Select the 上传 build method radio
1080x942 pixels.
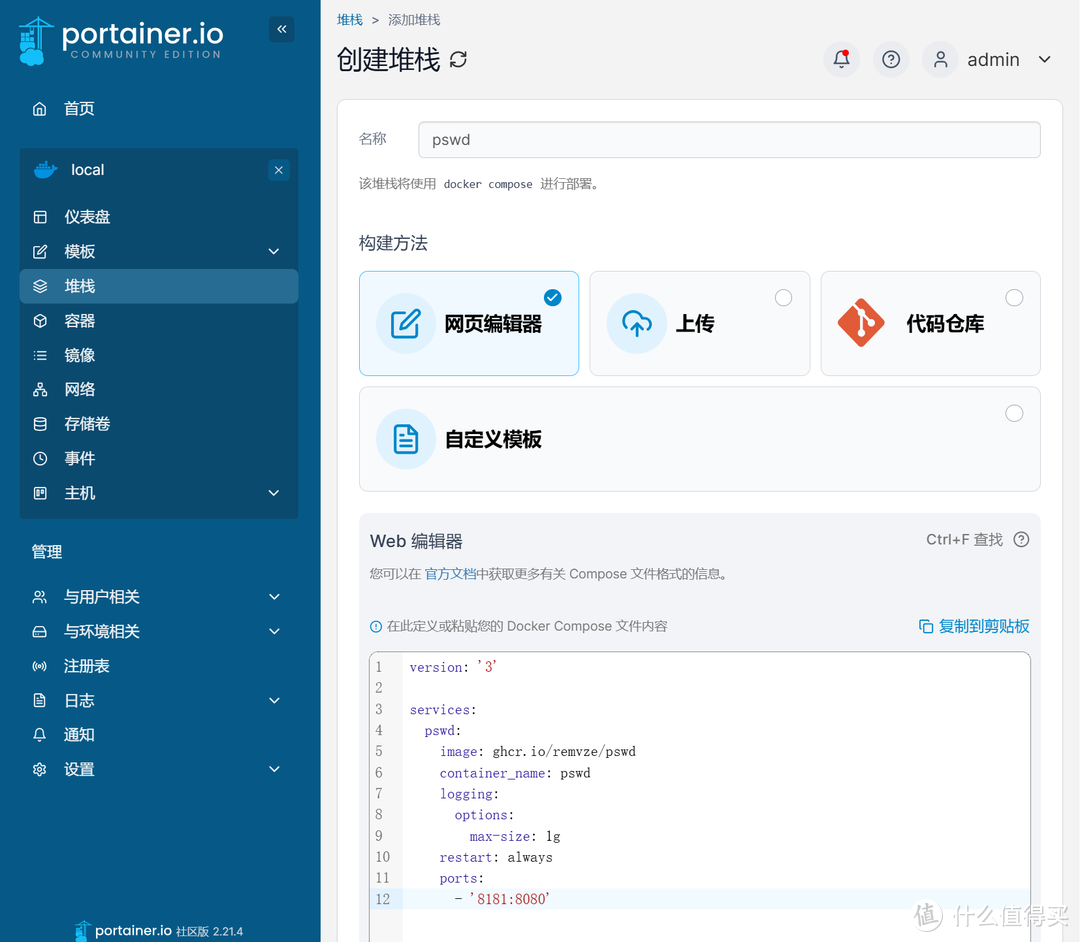[783, 297]
